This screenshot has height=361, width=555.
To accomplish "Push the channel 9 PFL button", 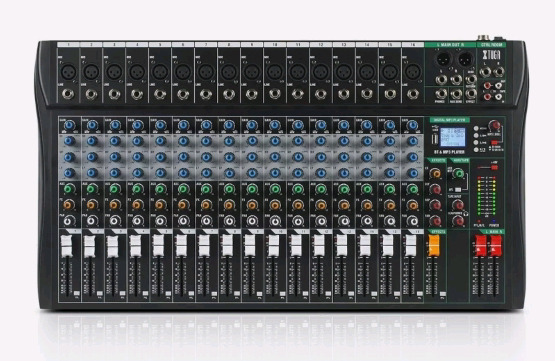I will pos(260,293).
